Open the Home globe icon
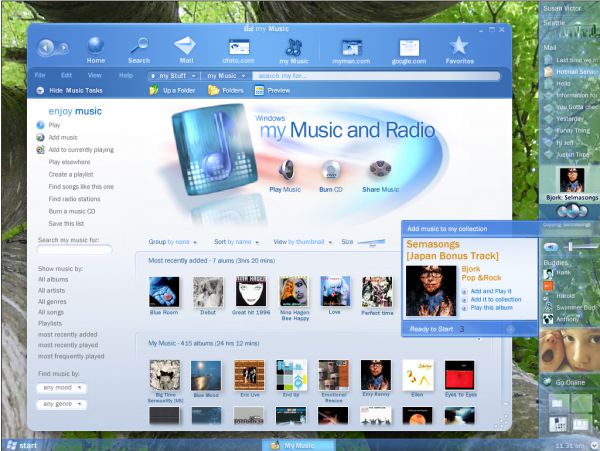The height and width of the screenshot is (451, 600). [x=95, y=45]
